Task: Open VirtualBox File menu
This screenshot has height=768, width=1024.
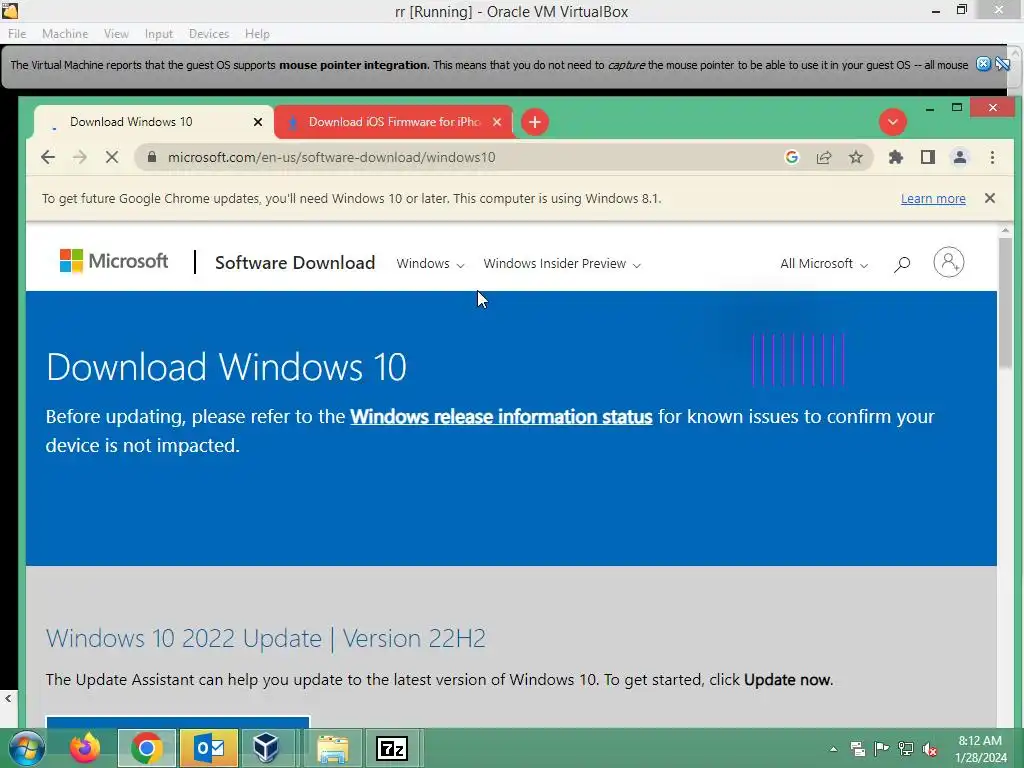Action: [17, 34]
